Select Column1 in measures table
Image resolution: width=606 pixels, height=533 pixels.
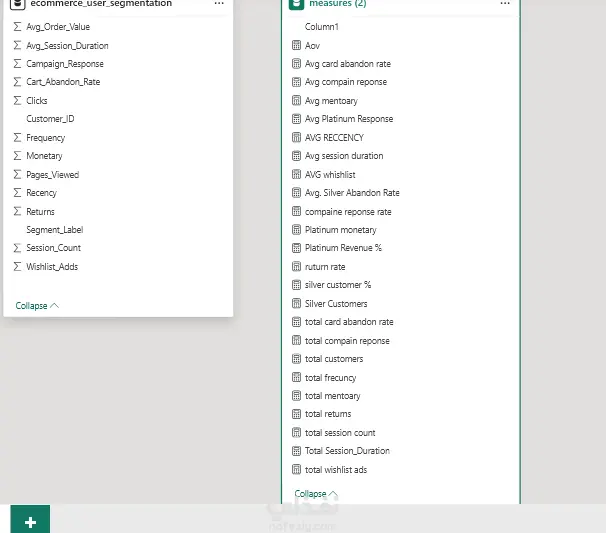(x=322, y=27)
